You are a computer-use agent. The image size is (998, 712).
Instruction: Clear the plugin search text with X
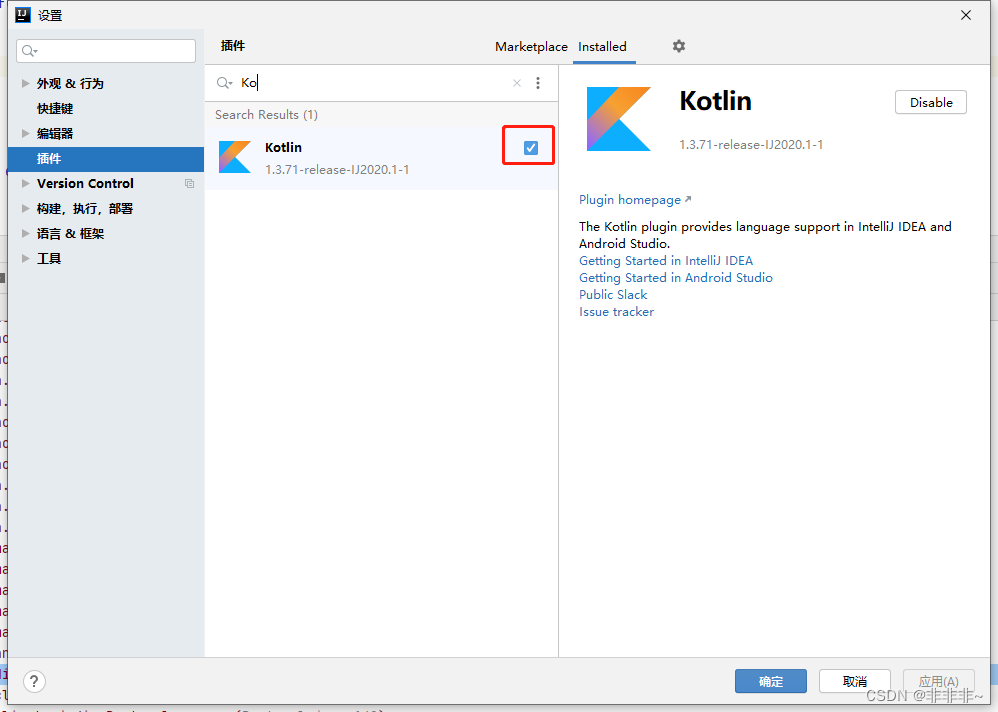[x=517, y=83]
